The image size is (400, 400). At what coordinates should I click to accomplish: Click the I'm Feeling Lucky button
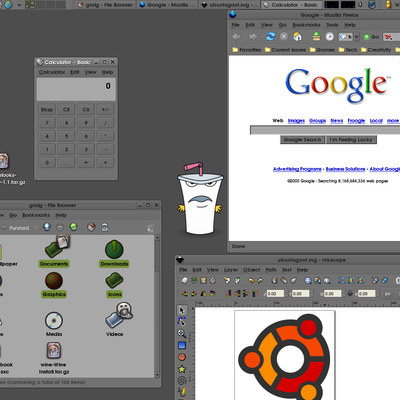[351, 140]
